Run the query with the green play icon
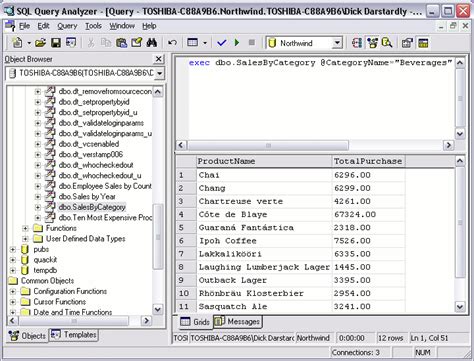This screenshot has height=361, width=474. pos(237,43)
